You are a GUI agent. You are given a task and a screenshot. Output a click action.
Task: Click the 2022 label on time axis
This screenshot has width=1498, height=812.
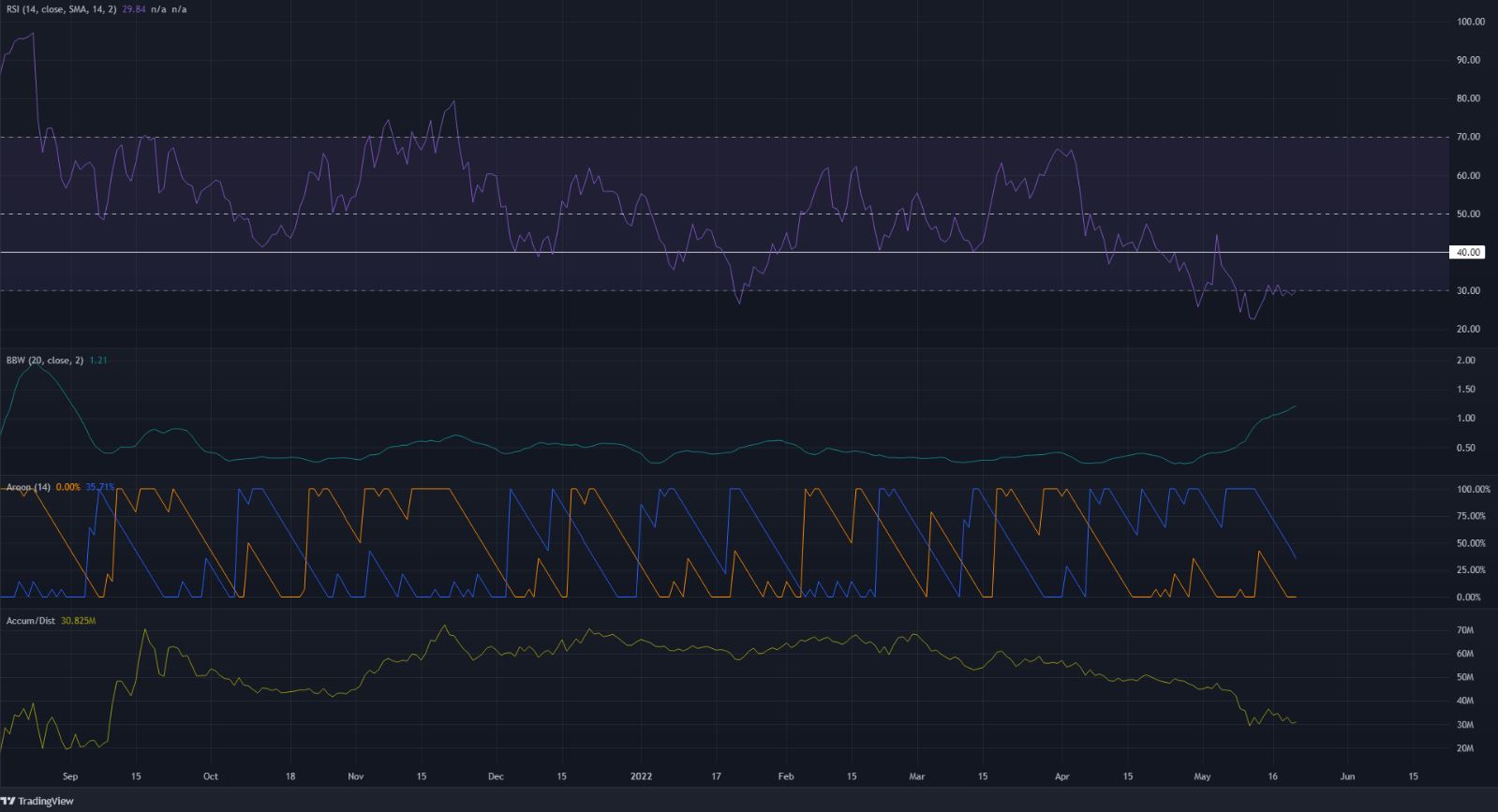tap(641, 776)
